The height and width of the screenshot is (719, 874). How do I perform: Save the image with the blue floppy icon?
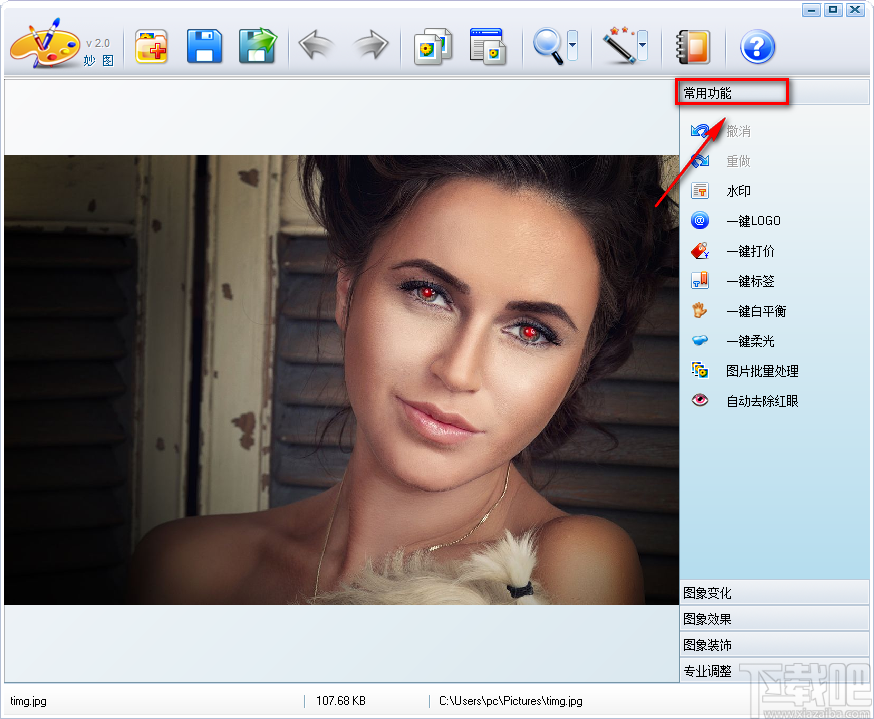(204, 46)
